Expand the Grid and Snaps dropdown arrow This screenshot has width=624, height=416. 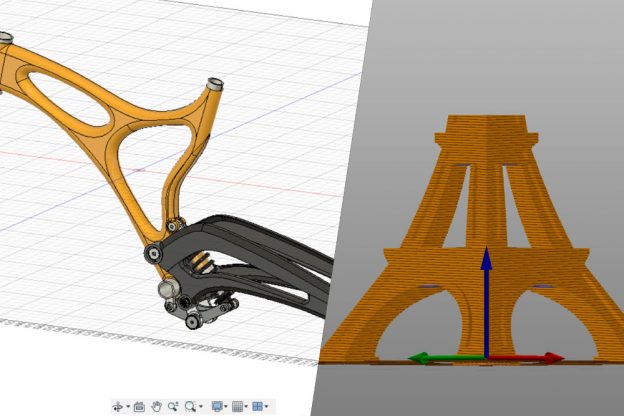(246, 406)
